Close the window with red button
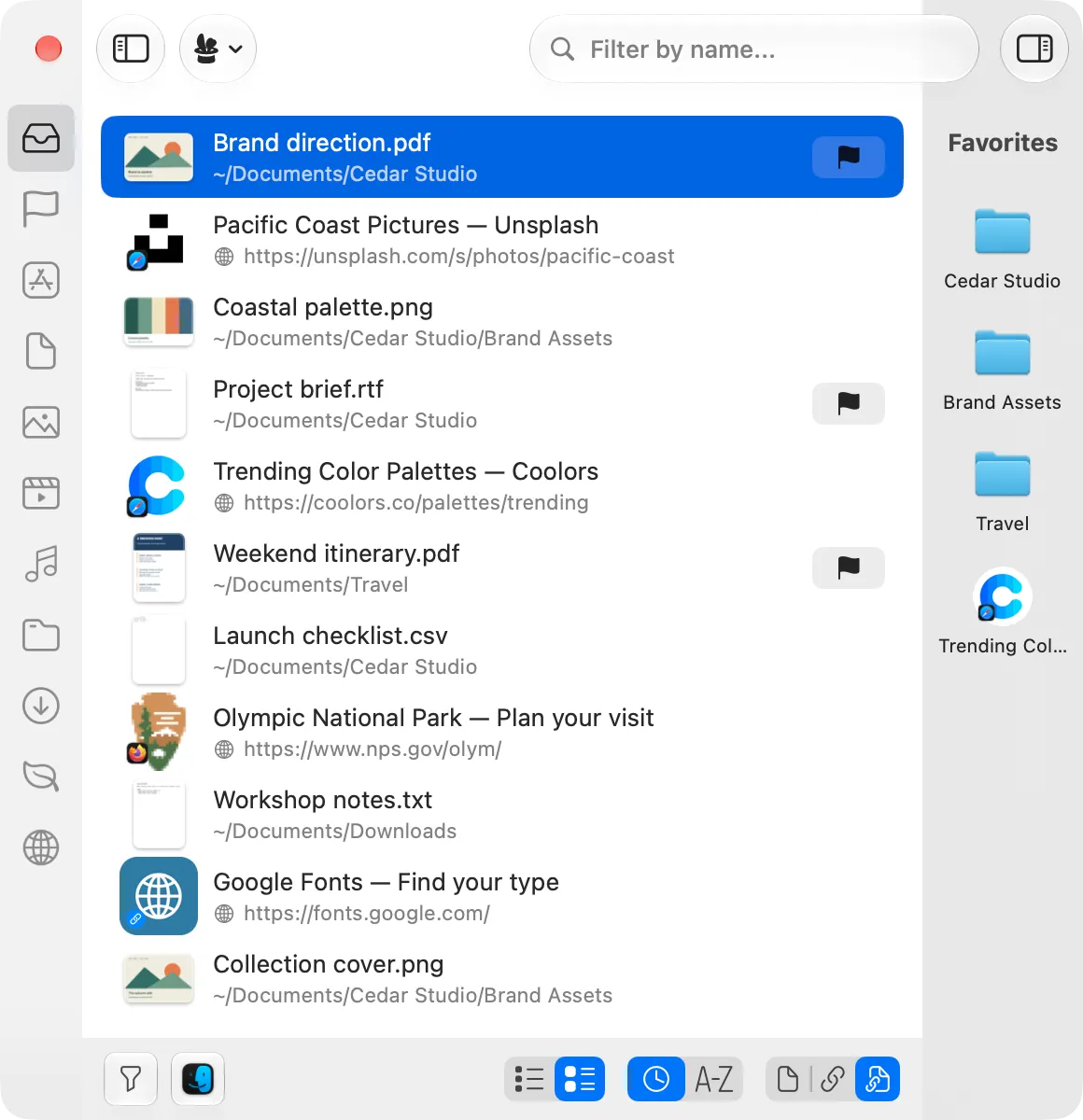The height and width of the screenshot is (1120, 1083). 49,49
